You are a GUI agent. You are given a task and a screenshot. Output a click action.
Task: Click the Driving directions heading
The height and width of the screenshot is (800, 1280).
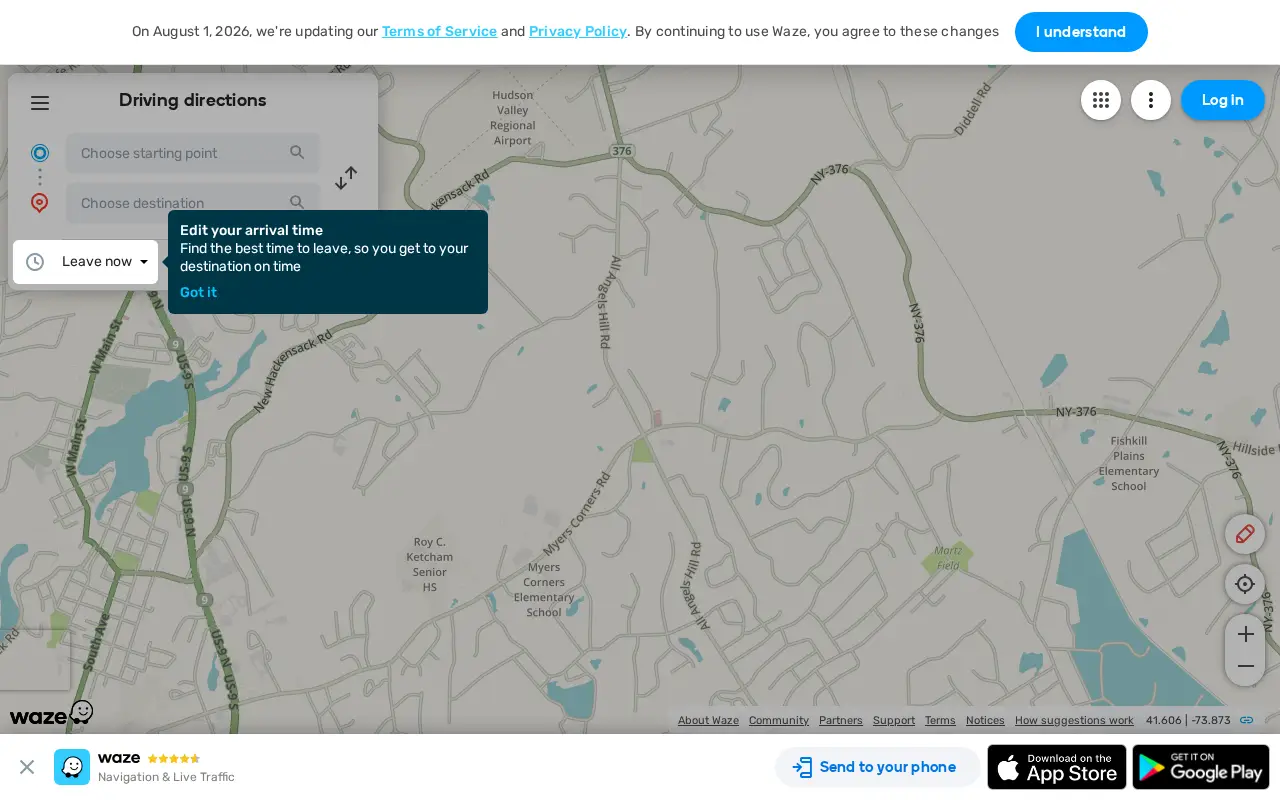coord(193,100)
